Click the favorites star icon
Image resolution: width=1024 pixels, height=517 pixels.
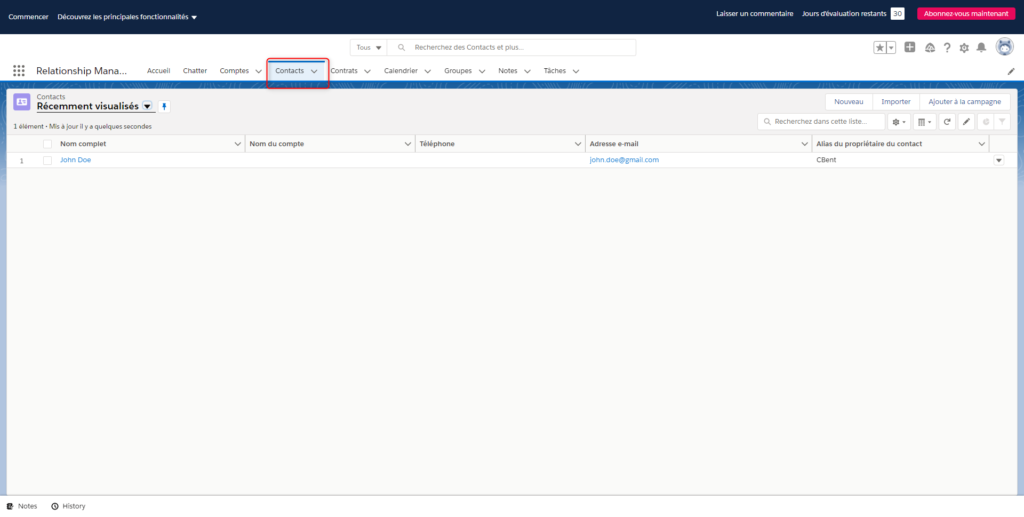(880, 48)
